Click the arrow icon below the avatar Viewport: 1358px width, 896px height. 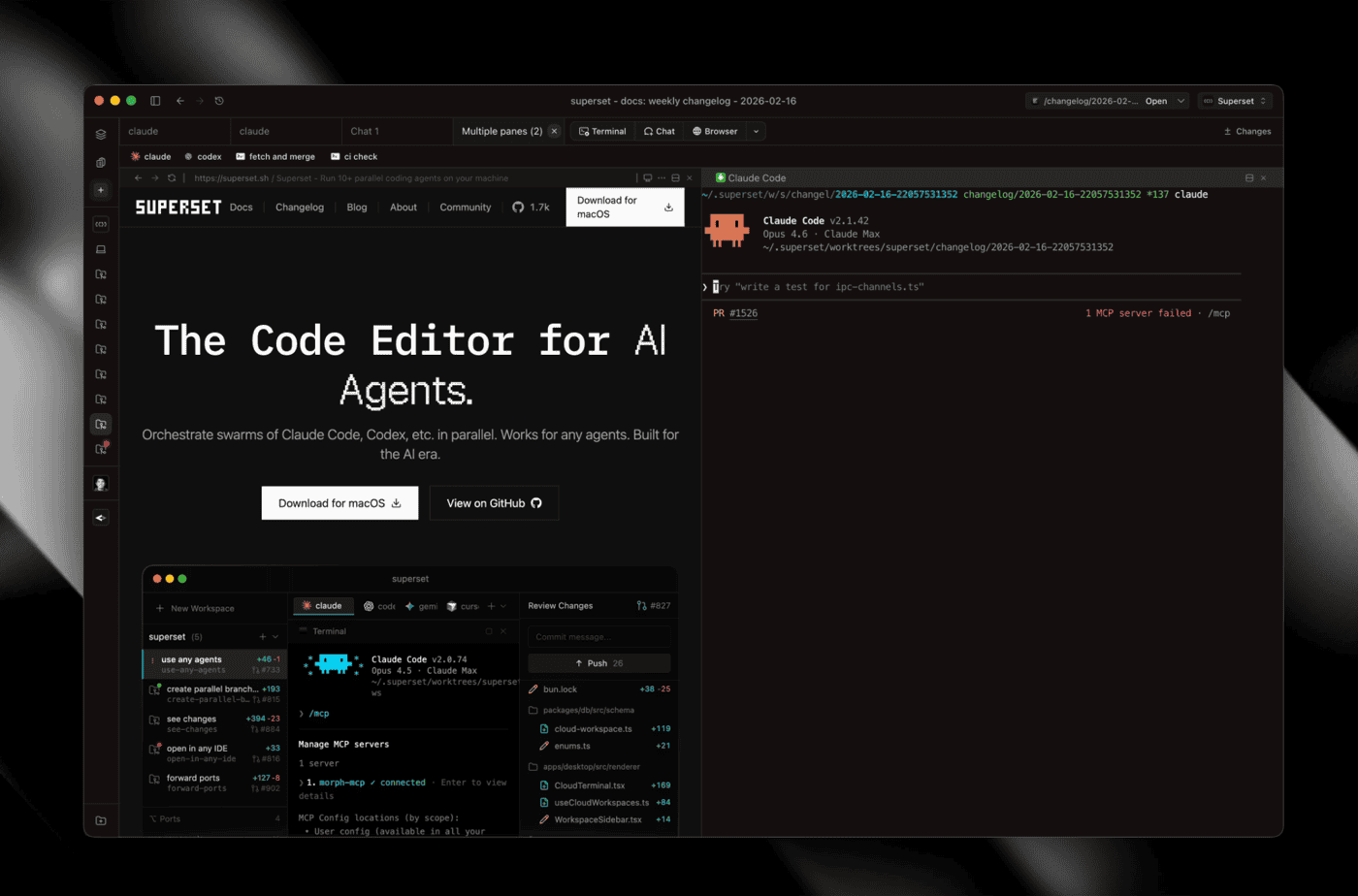pyautogui.click(x=101, y=518)
